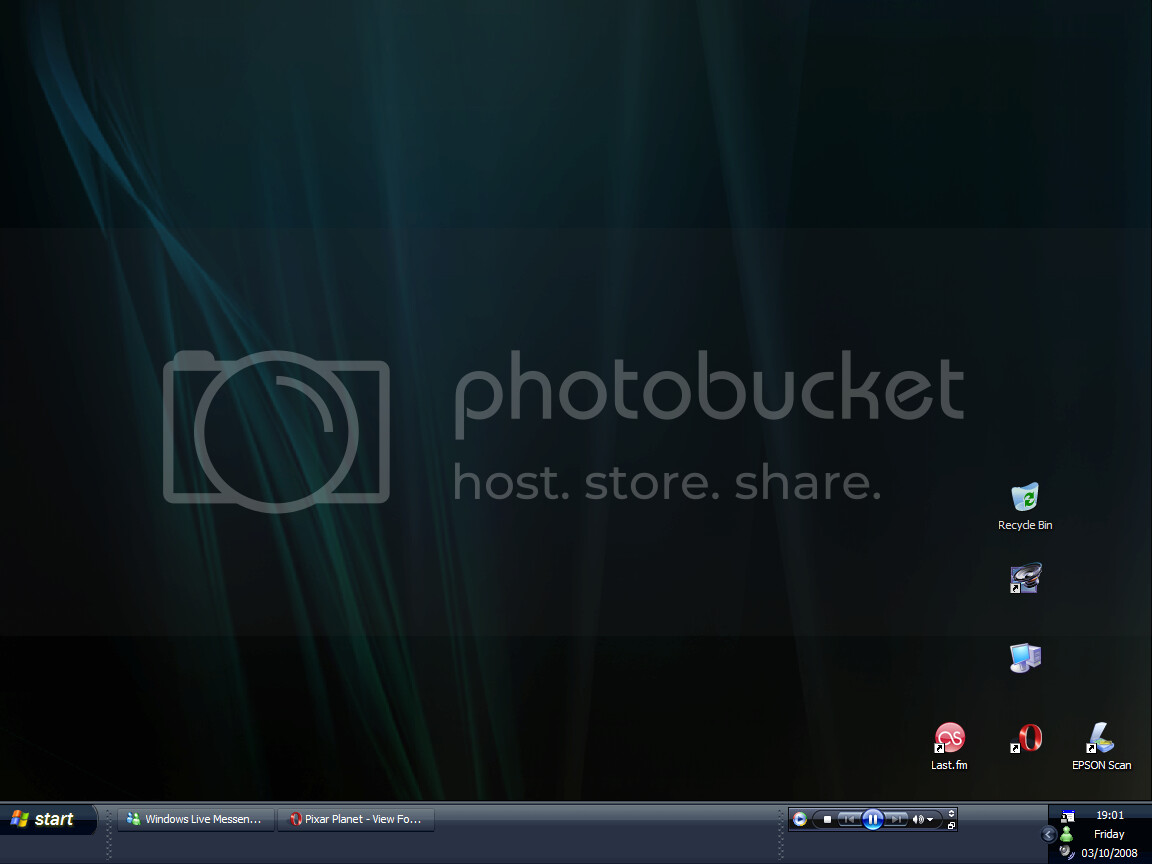This screenshot has height=864, width=1152.
Task: Open the speaker shortcut on the desktop
Action: pos(1025,579)
